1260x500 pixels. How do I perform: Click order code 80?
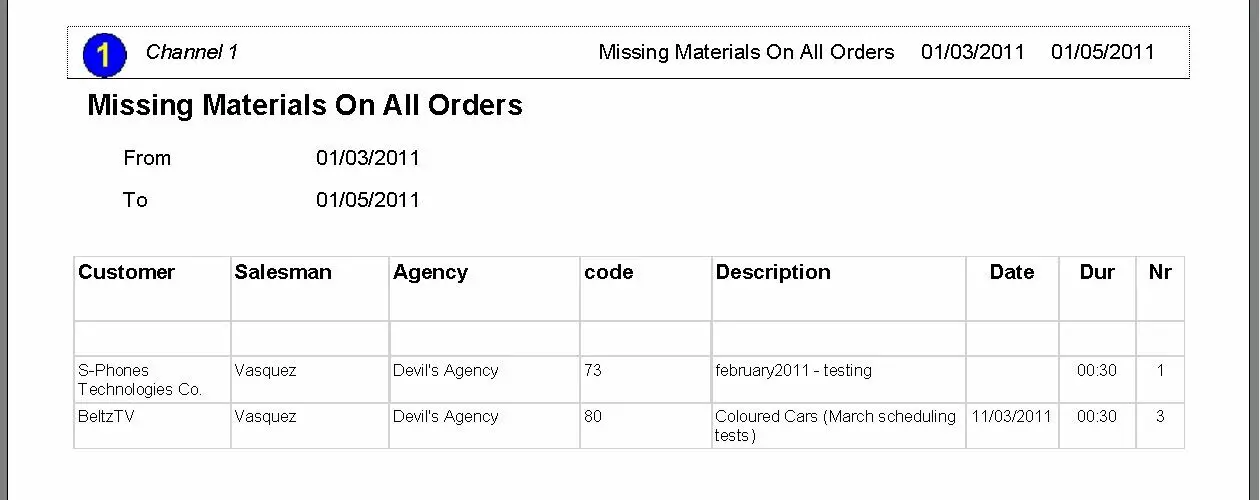[x=593, y=416]
